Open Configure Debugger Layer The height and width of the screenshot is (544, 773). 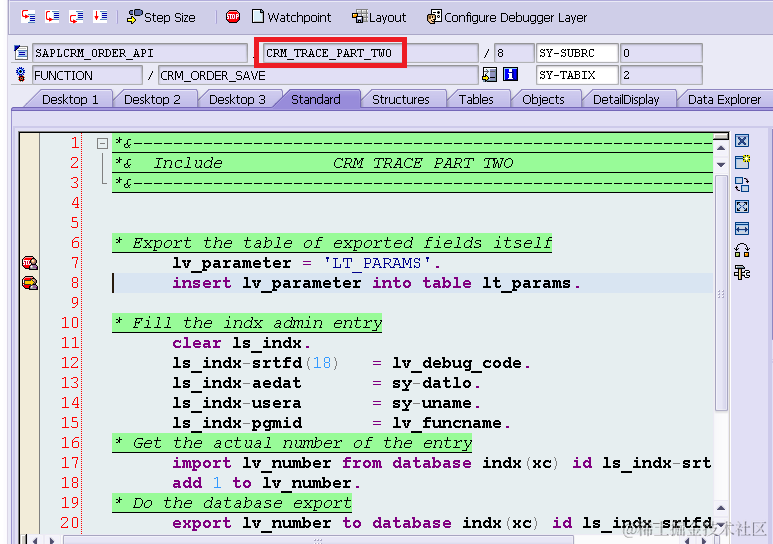click(507, 17)
